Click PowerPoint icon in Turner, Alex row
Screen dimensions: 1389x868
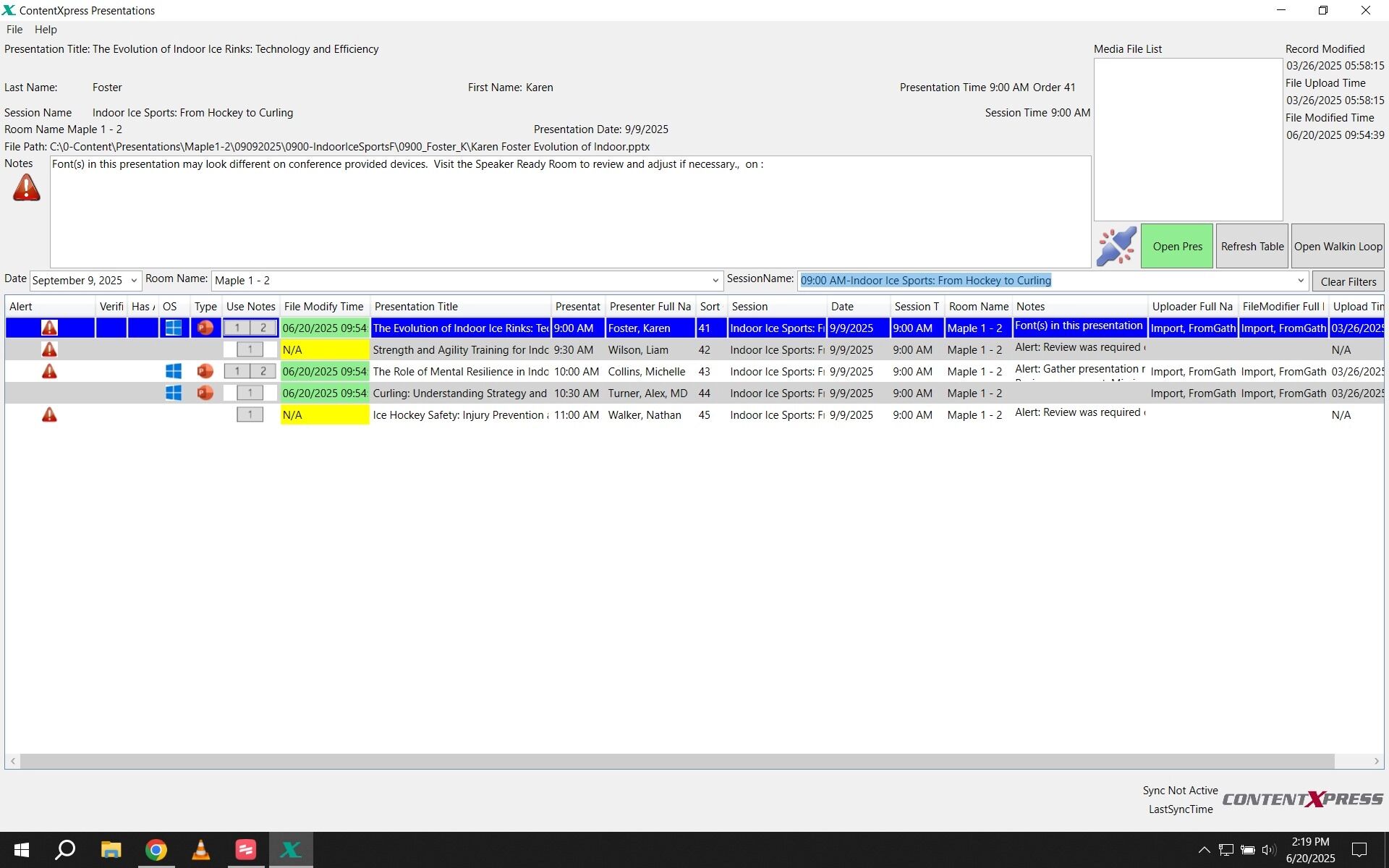(205, 393)
